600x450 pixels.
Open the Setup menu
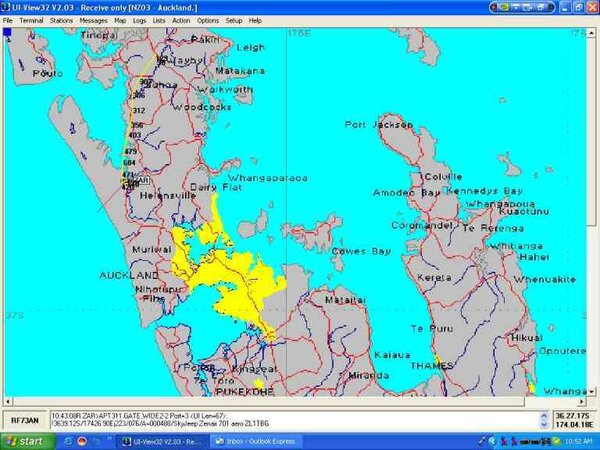click(233, 20)
